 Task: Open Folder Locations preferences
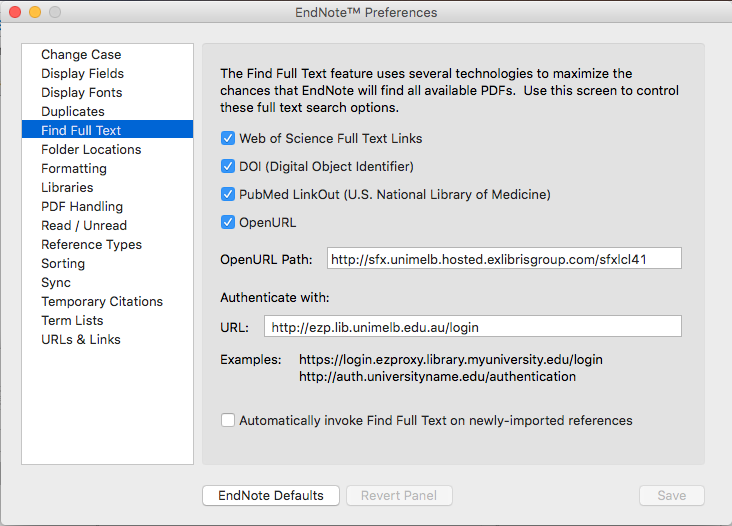click(x=91, y=149)
